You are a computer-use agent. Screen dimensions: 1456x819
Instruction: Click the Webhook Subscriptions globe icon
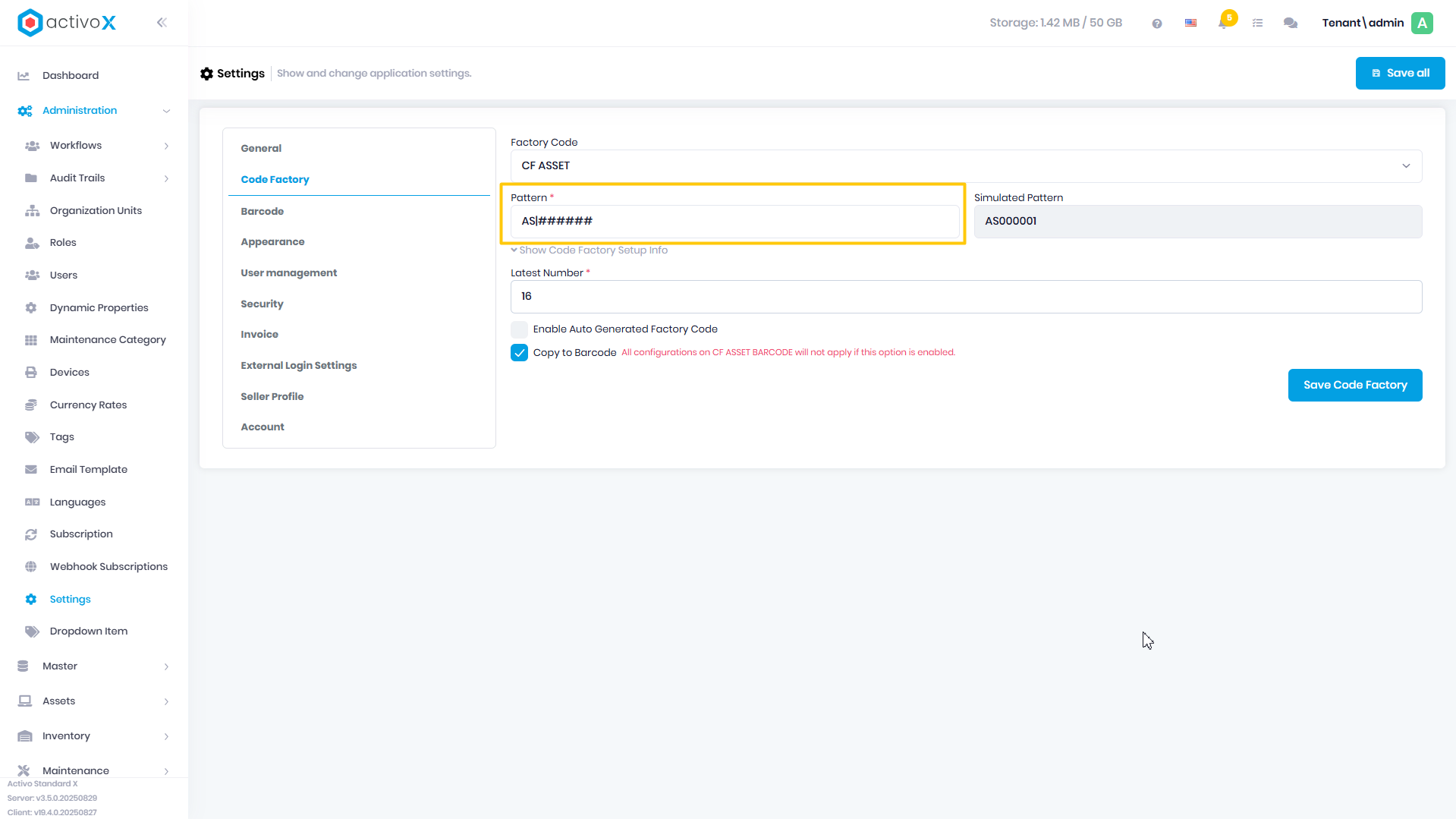(x=31, y=567)
